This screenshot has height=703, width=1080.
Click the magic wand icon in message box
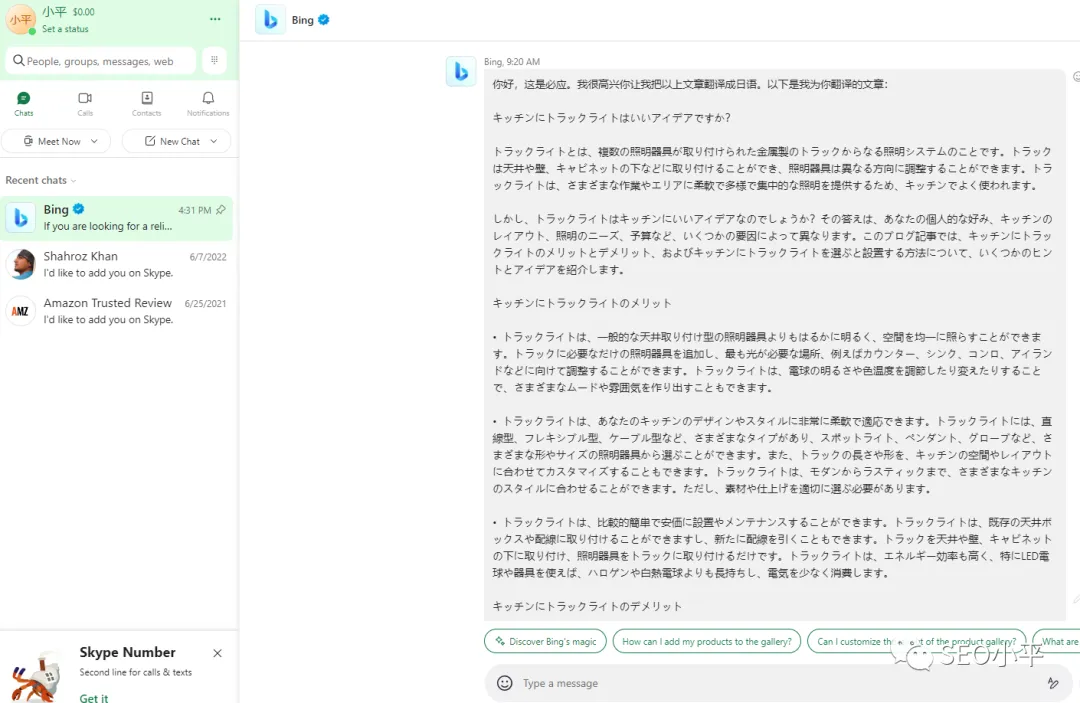click(1053, 683)
